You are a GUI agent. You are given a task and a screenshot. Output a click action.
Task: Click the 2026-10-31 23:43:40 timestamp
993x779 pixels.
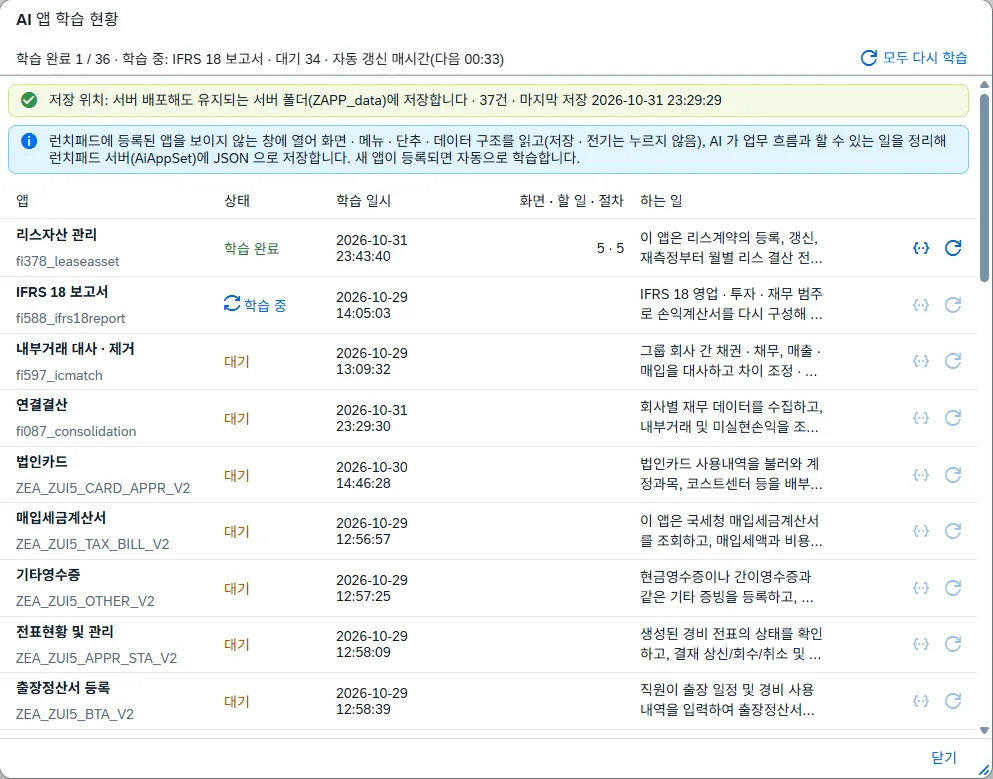point(372,248)
